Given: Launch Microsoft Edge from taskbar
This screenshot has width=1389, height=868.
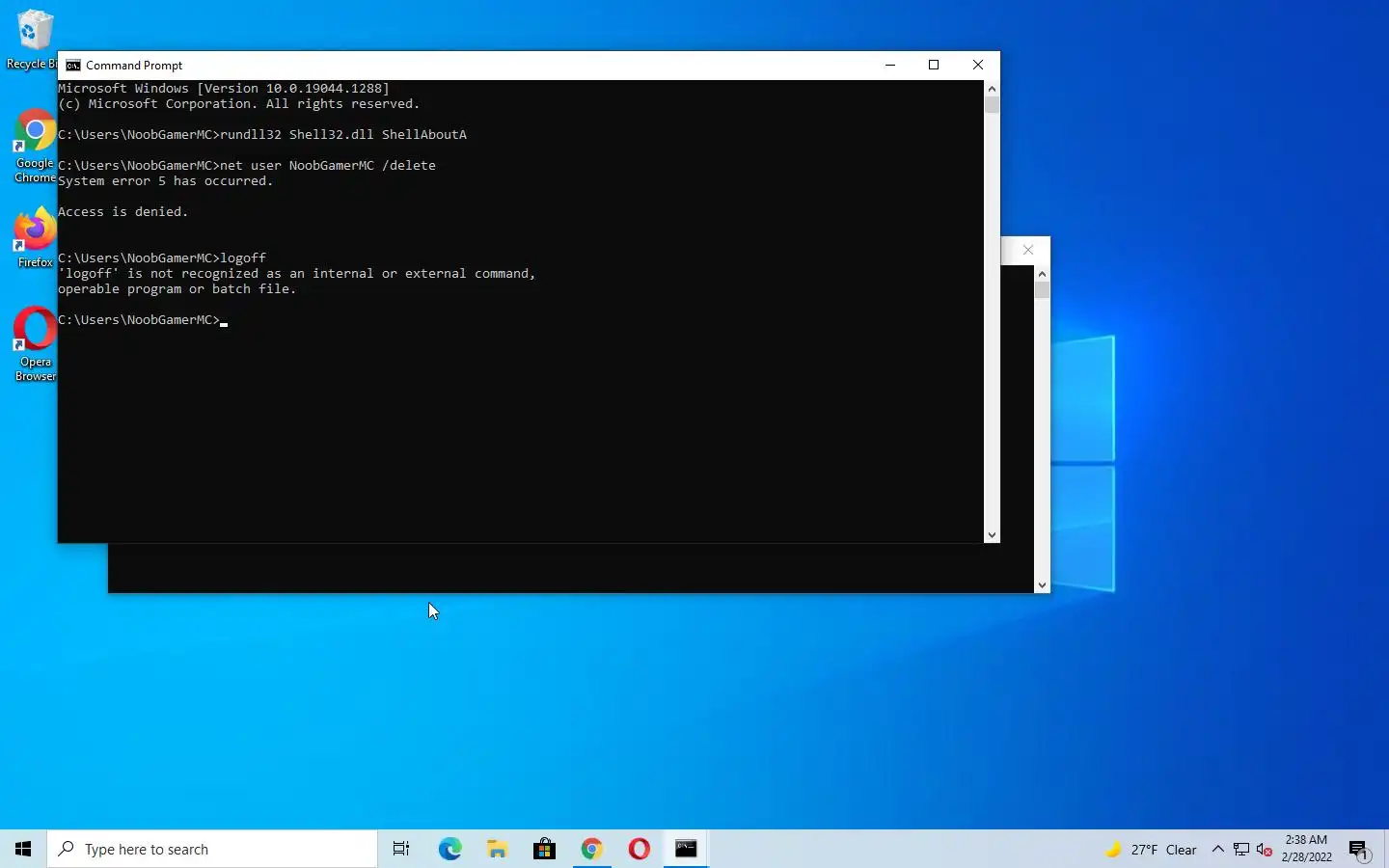Looking at the screenshot, I should [x=449, y=849].
